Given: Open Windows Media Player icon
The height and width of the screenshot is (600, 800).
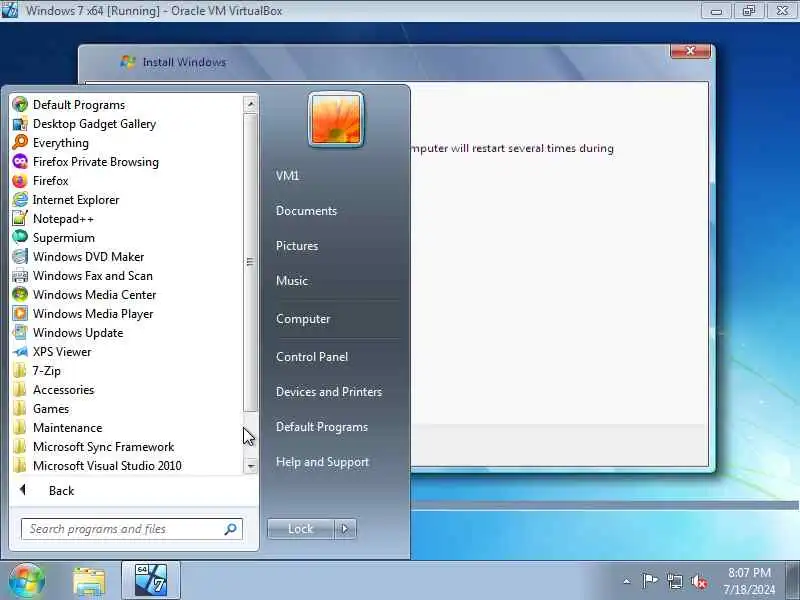Looking at the screenshot, I should (20, 313).
